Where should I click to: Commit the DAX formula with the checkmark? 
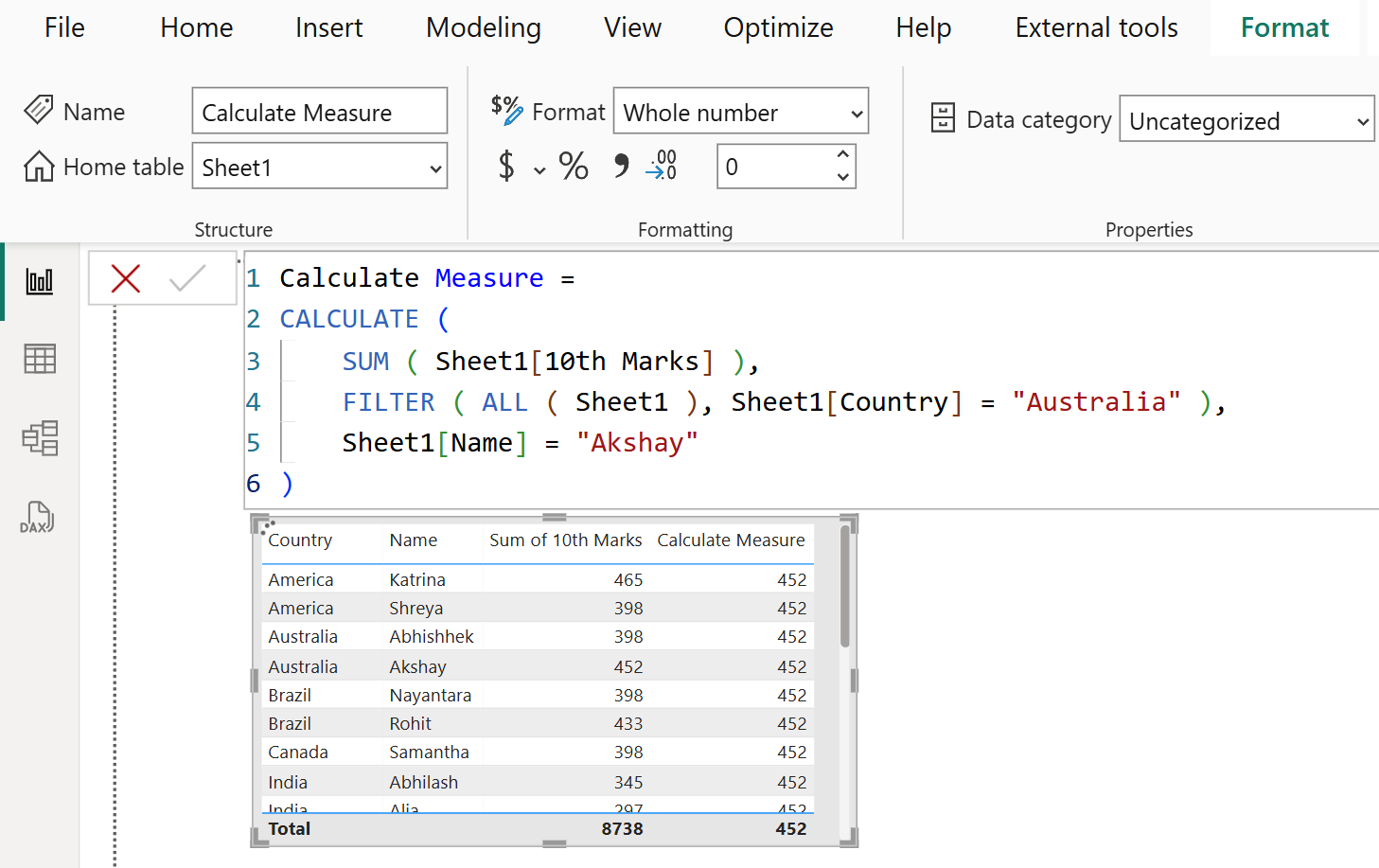coord(187,278)
